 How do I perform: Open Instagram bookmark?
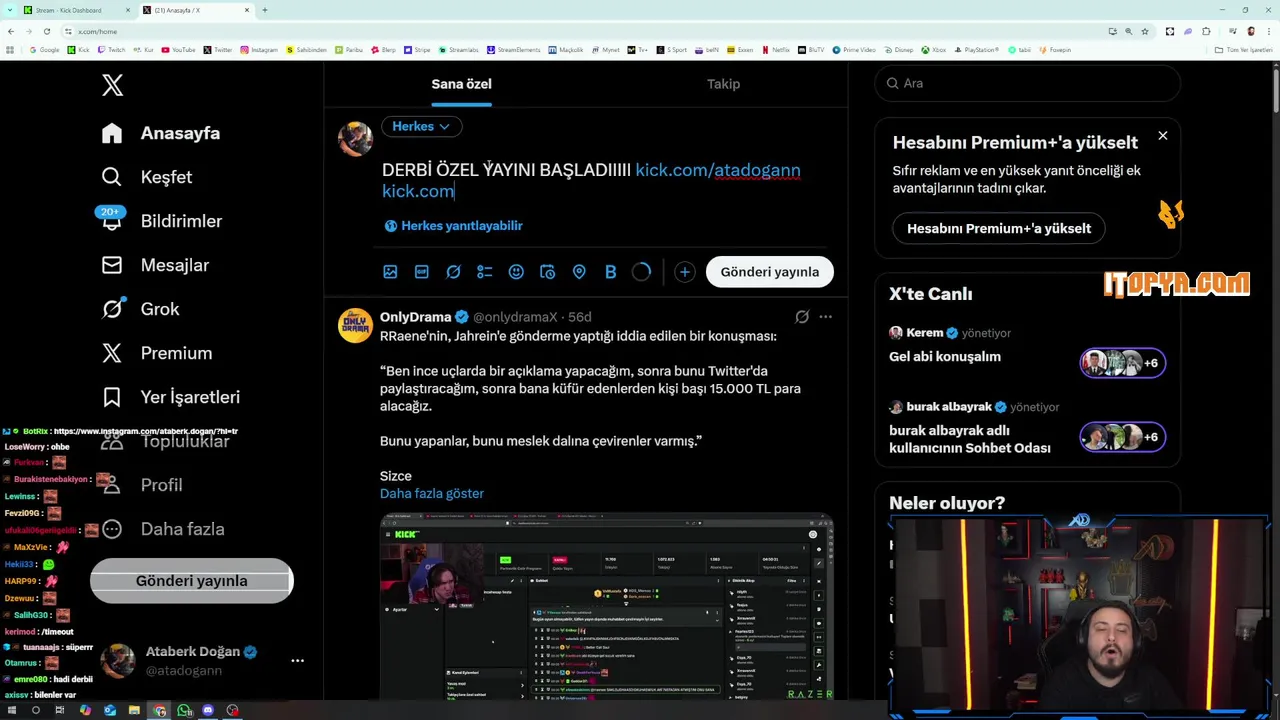click(259, 50)
